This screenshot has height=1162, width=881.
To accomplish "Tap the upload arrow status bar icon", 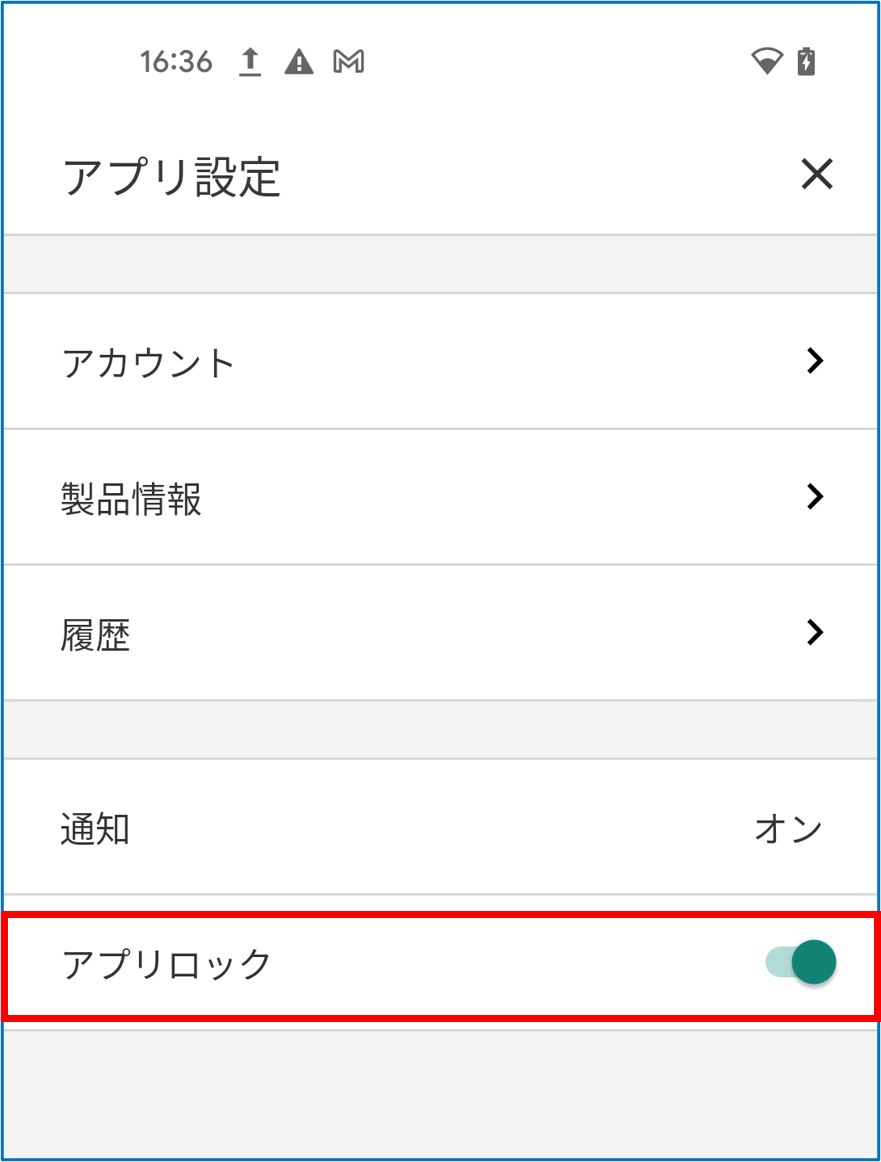I will pos(250,63).
